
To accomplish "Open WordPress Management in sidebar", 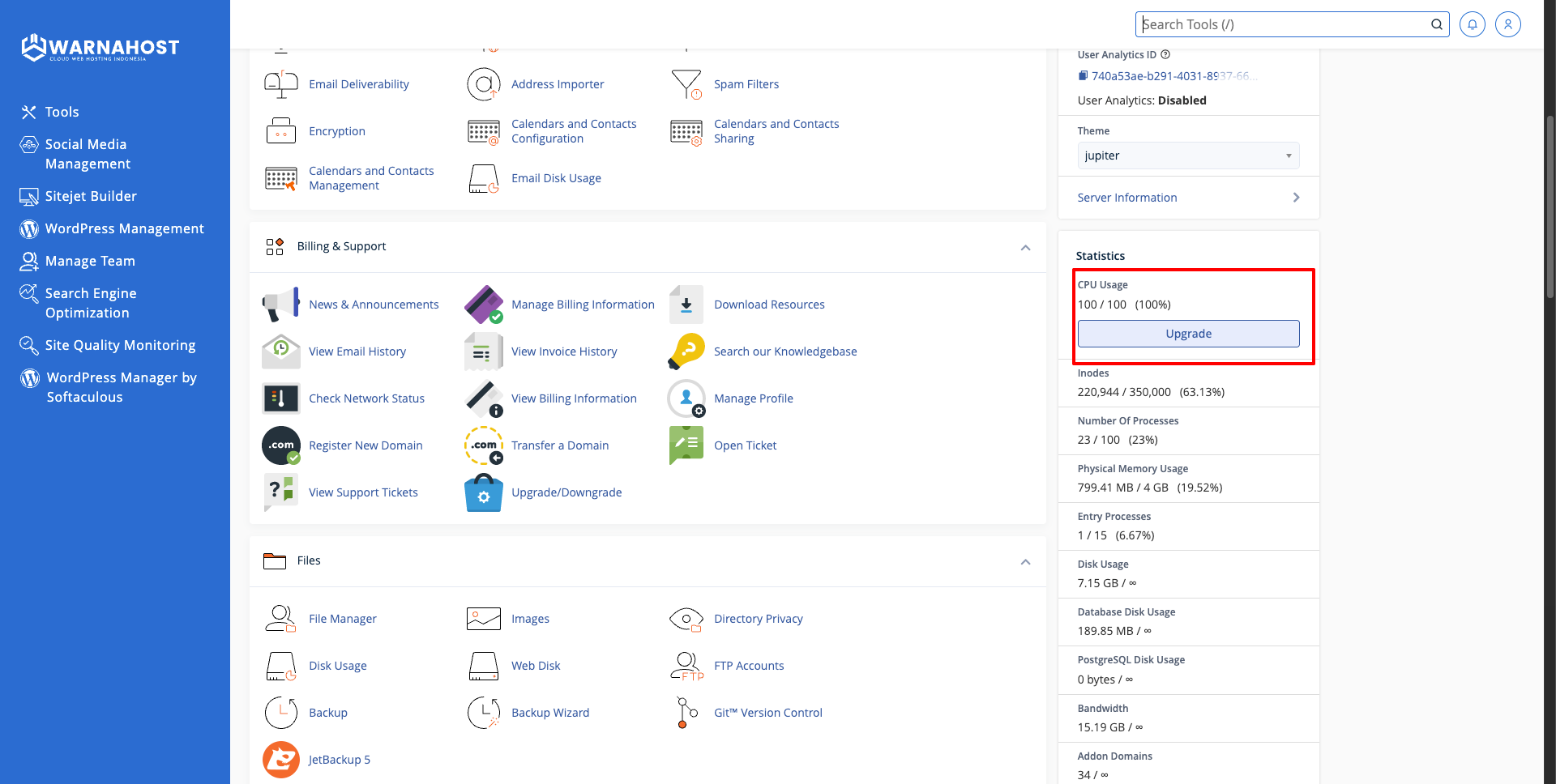I will (x=124, y=228).
